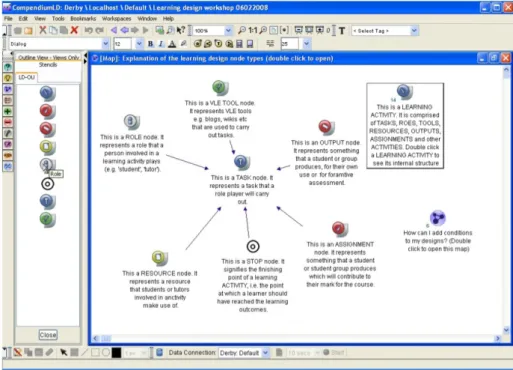The height and width of the screenshot is (370, 513).
Task: Open the font size 12 dropdown
Action: 139,44
